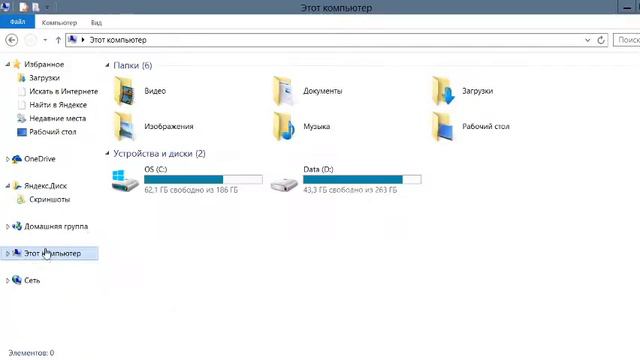Click the computer icon in address bar
Screen dimensions: 640x360
coord(73,40)
